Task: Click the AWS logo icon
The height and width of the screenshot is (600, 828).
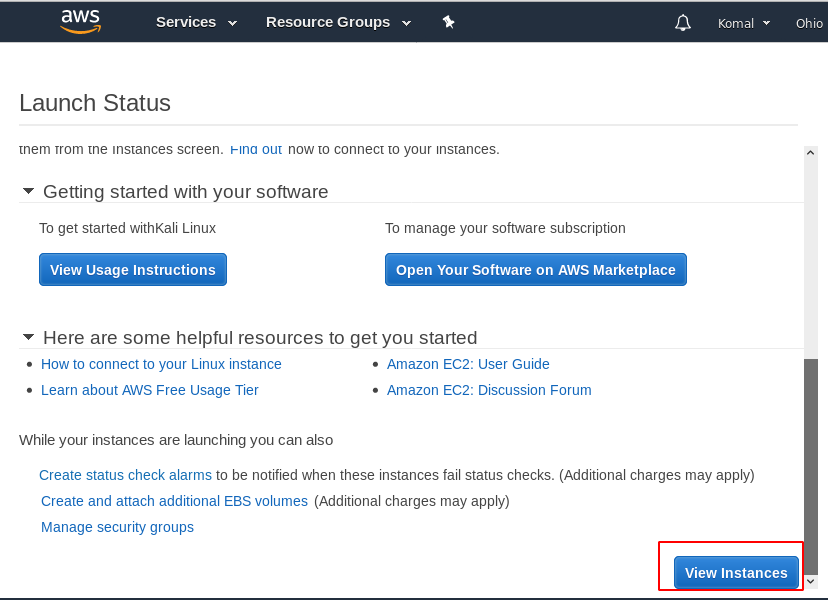Action: 81,21
